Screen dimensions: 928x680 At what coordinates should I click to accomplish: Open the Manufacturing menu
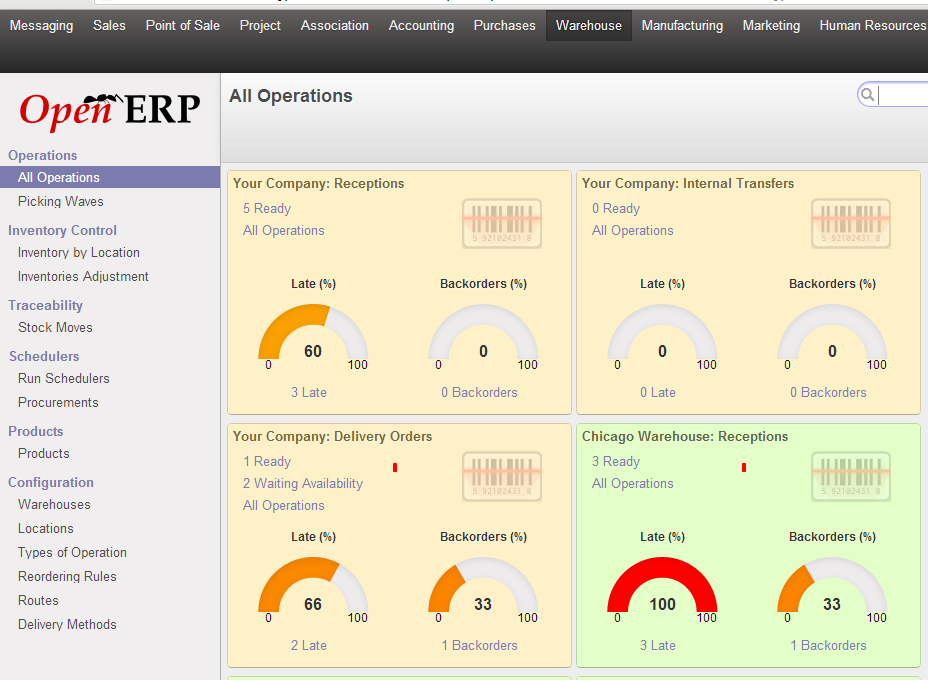point(682,26)
